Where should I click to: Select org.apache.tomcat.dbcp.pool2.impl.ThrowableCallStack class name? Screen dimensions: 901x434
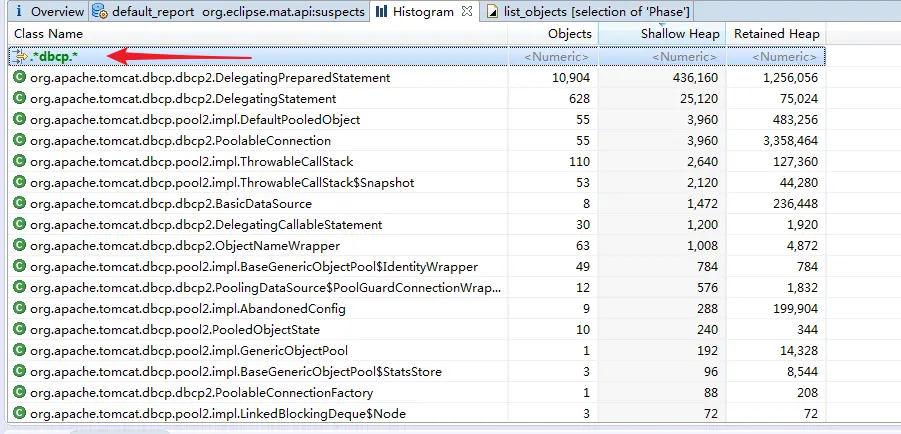191,162
